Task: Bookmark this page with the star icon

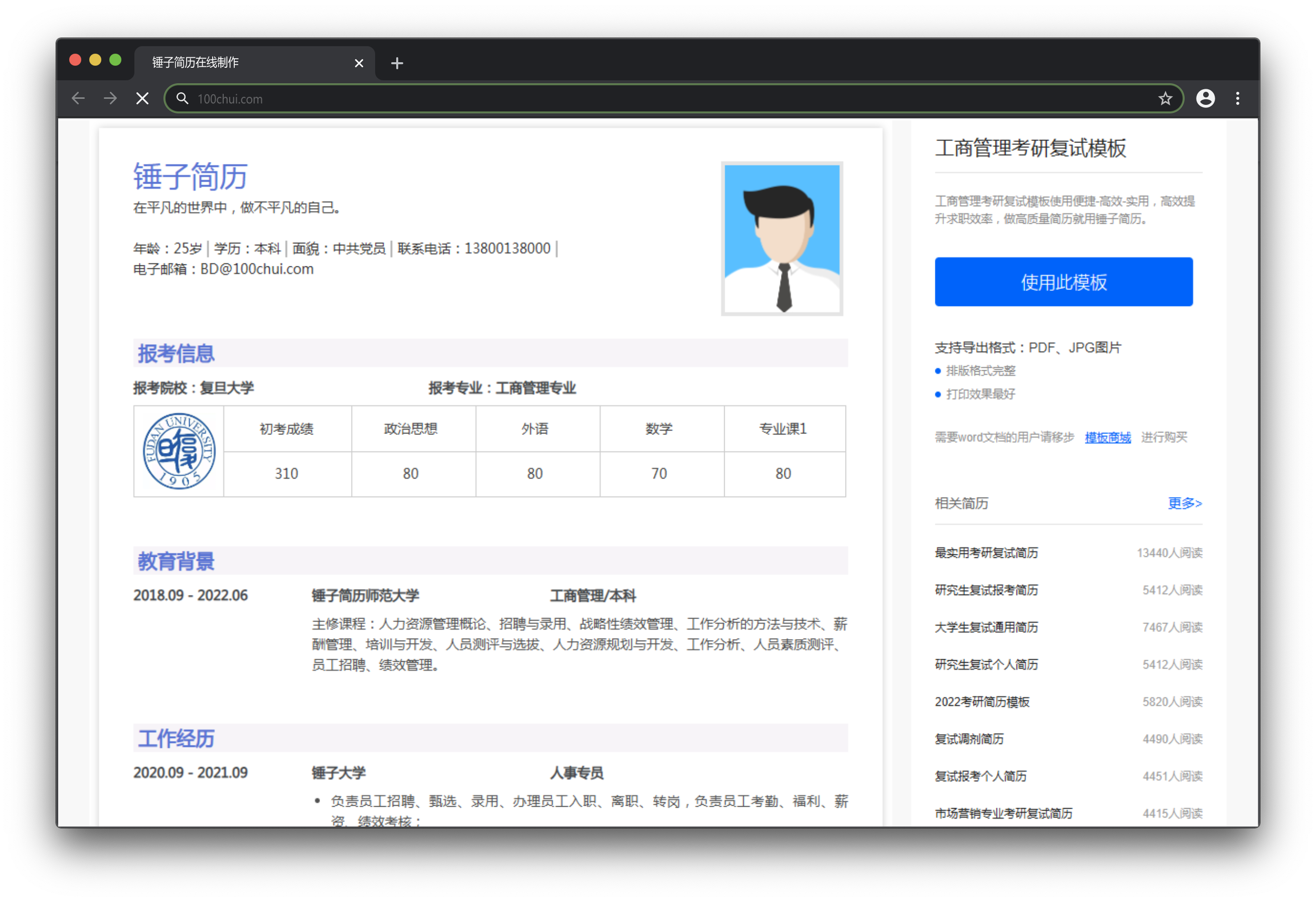Action: click(1165, 99)
